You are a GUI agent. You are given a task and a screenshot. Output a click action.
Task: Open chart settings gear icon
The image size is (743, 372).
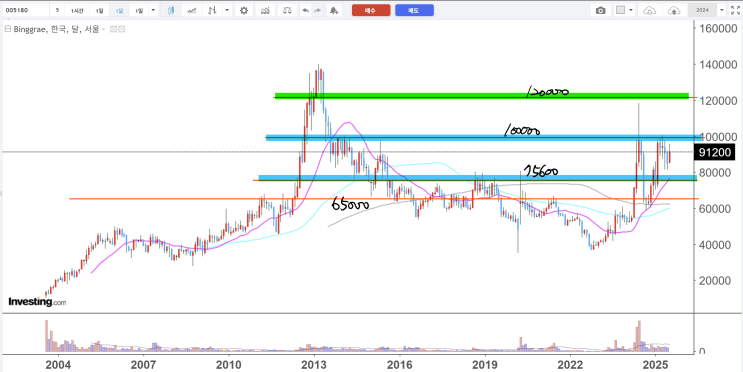244,10
